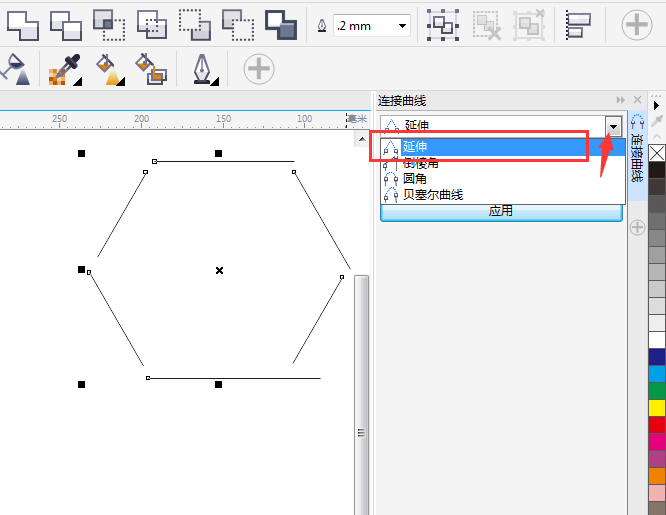This screenshot has width=666, height=515.
Task: Click the No Fill crossed swatch
Action: tap(657, 153)
